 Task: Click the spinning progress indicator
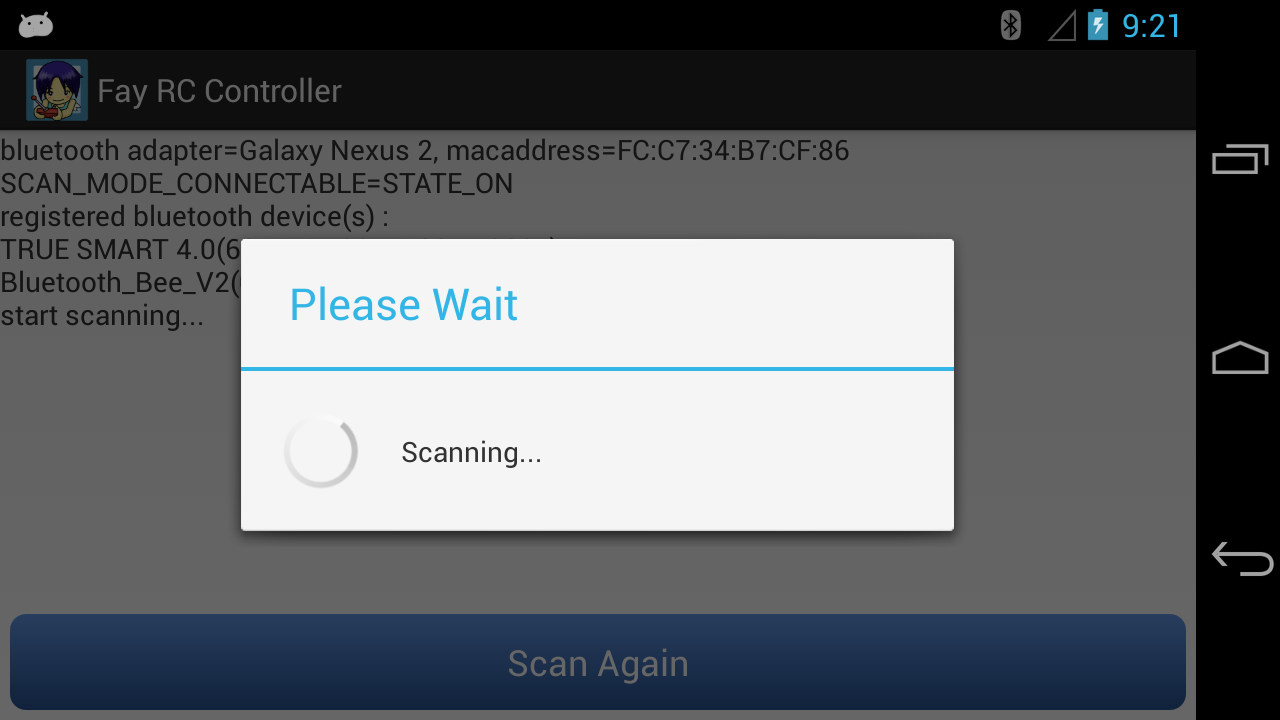(320, 451)
